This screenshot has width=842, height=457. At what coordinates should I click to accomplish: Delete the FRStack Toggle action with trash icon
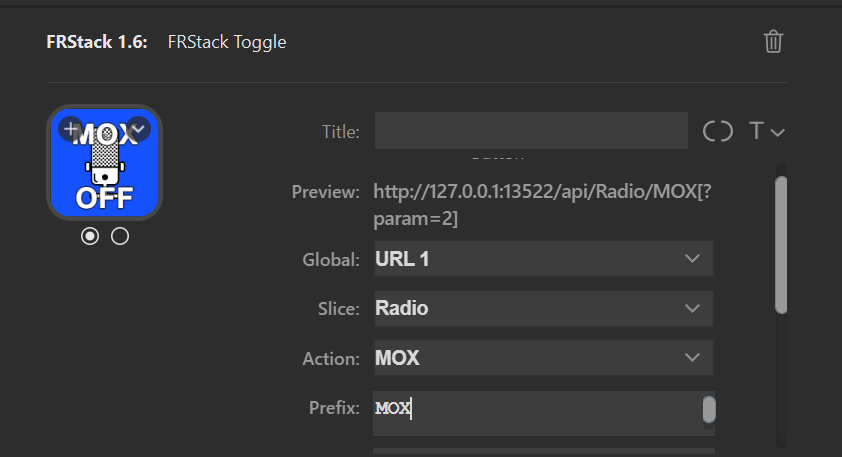(773, 41)
